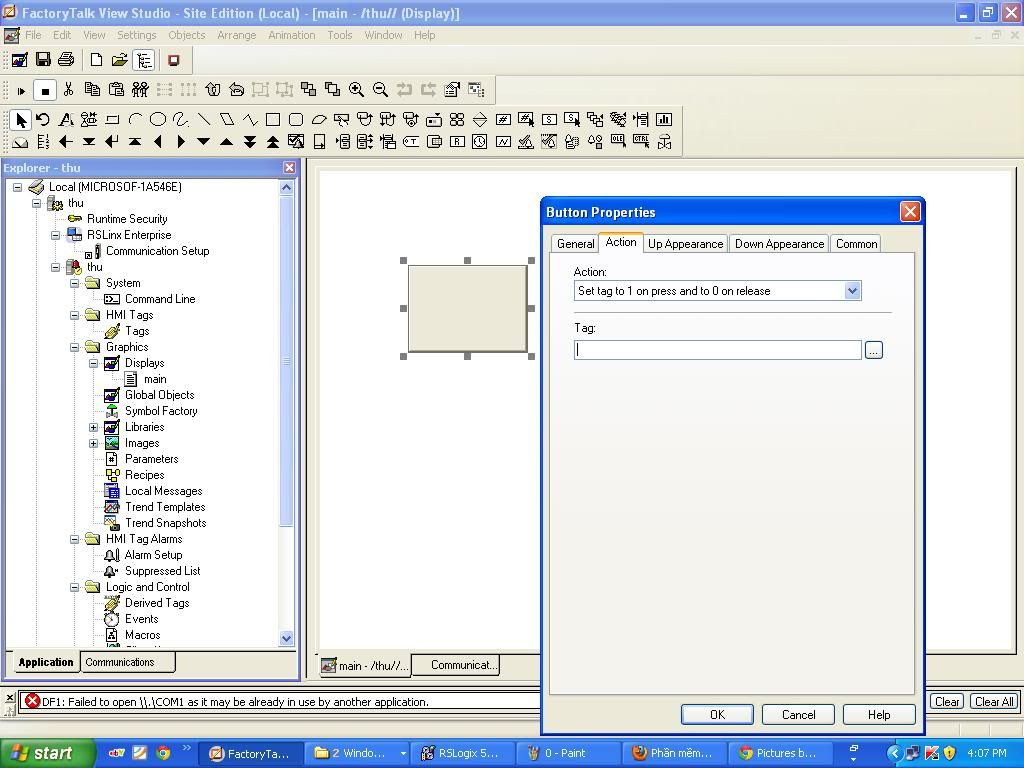This screenshot has width=1024, height=768.
Task: Pick the OLE object tool
Action: (618, 142)
